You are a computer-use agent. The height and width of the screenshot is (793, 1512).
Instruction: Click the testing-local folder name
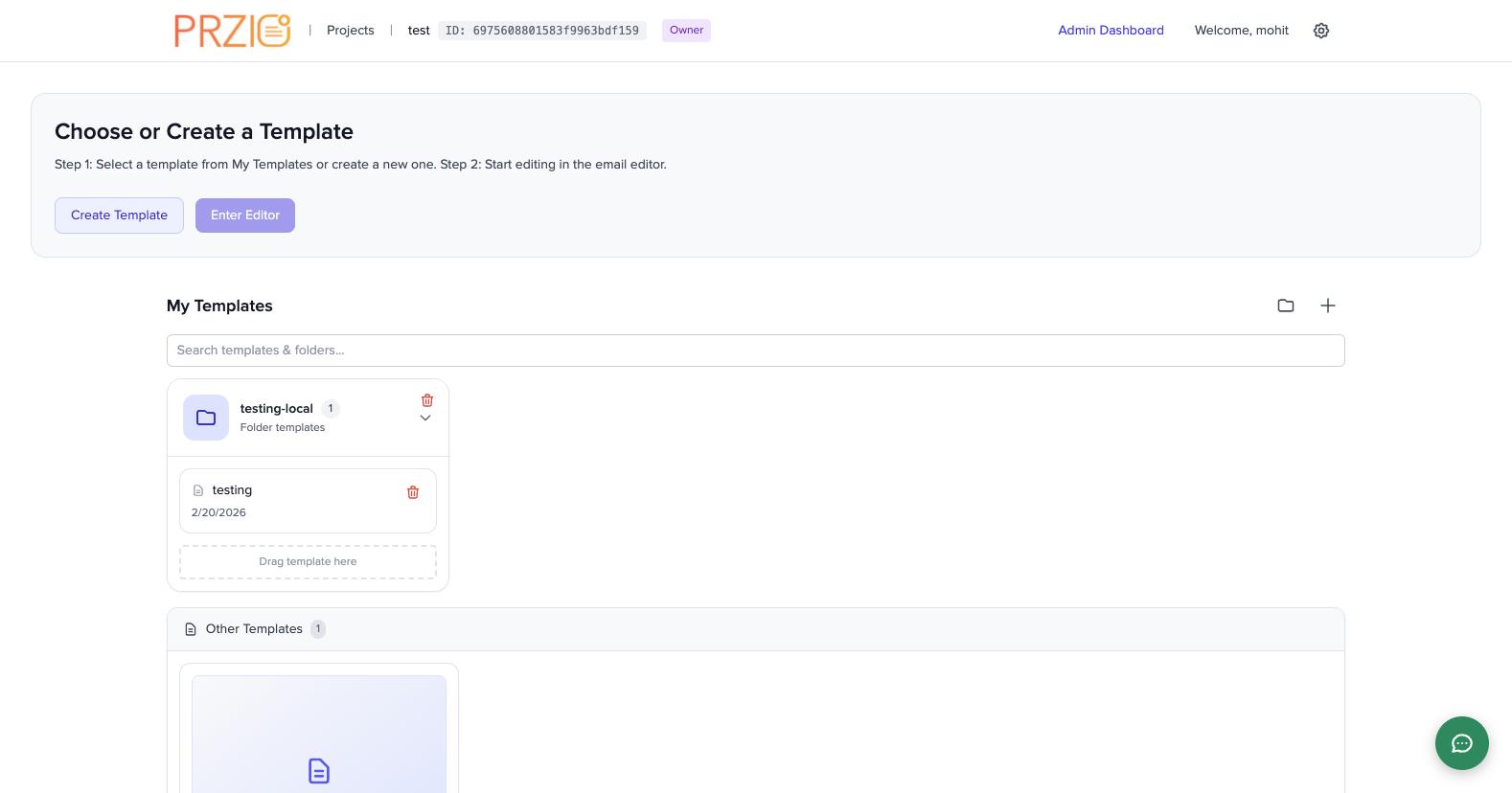point(277,409)
